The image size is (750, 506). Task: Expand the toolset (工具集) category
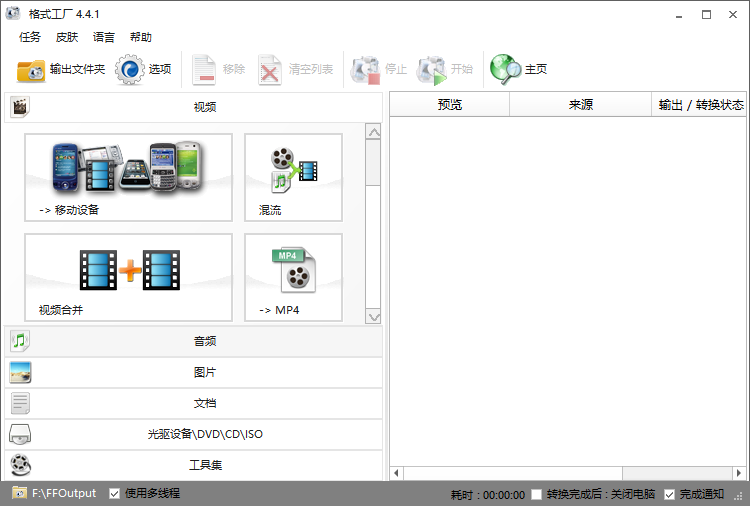click(x=204, y=465)
